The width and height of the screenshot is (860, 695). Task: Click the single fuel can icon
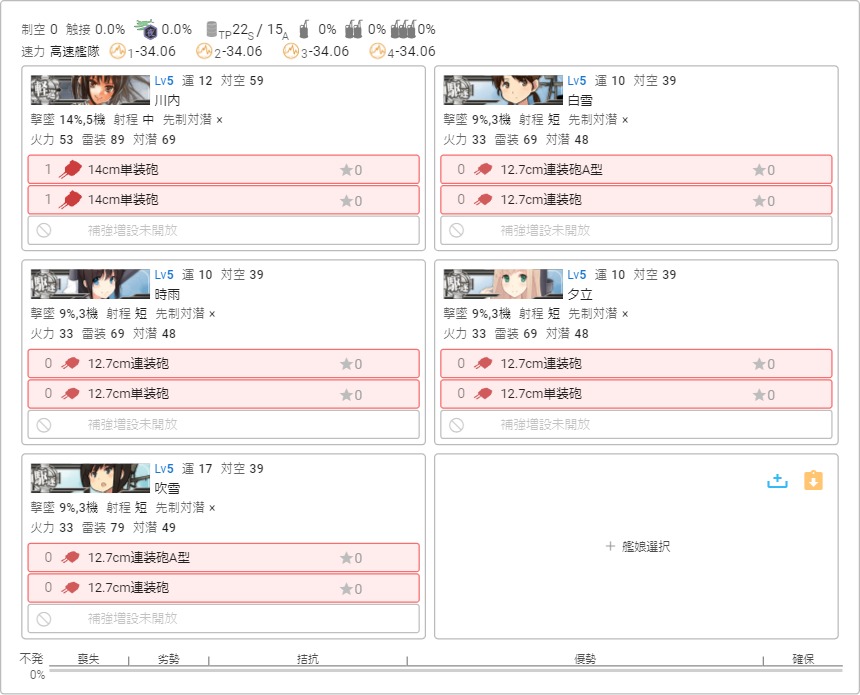point(304,30)
